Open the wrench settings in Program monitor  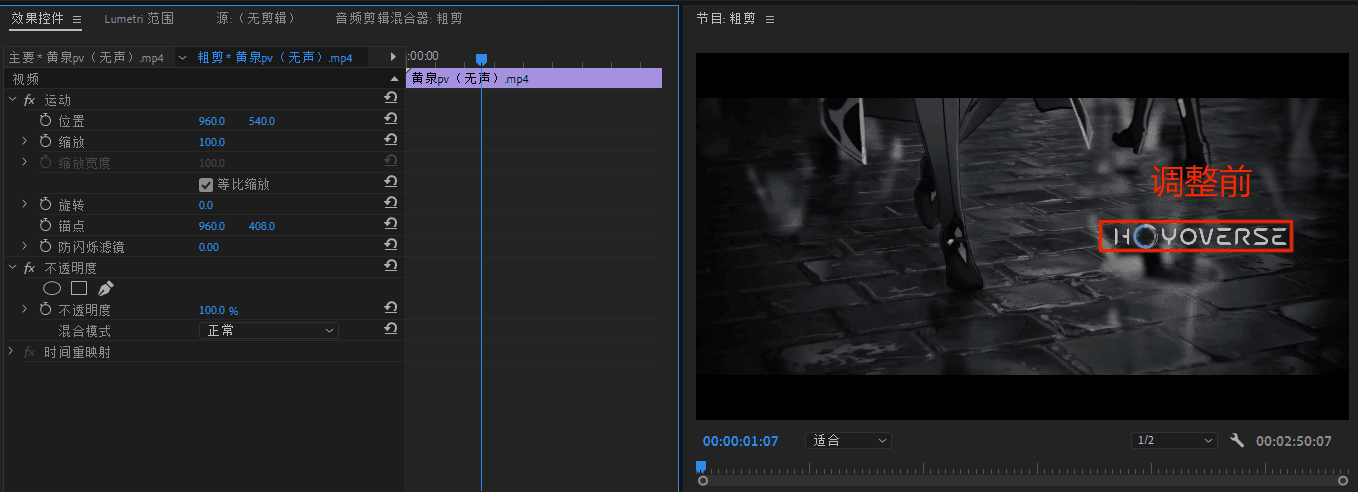point(1237,440)
